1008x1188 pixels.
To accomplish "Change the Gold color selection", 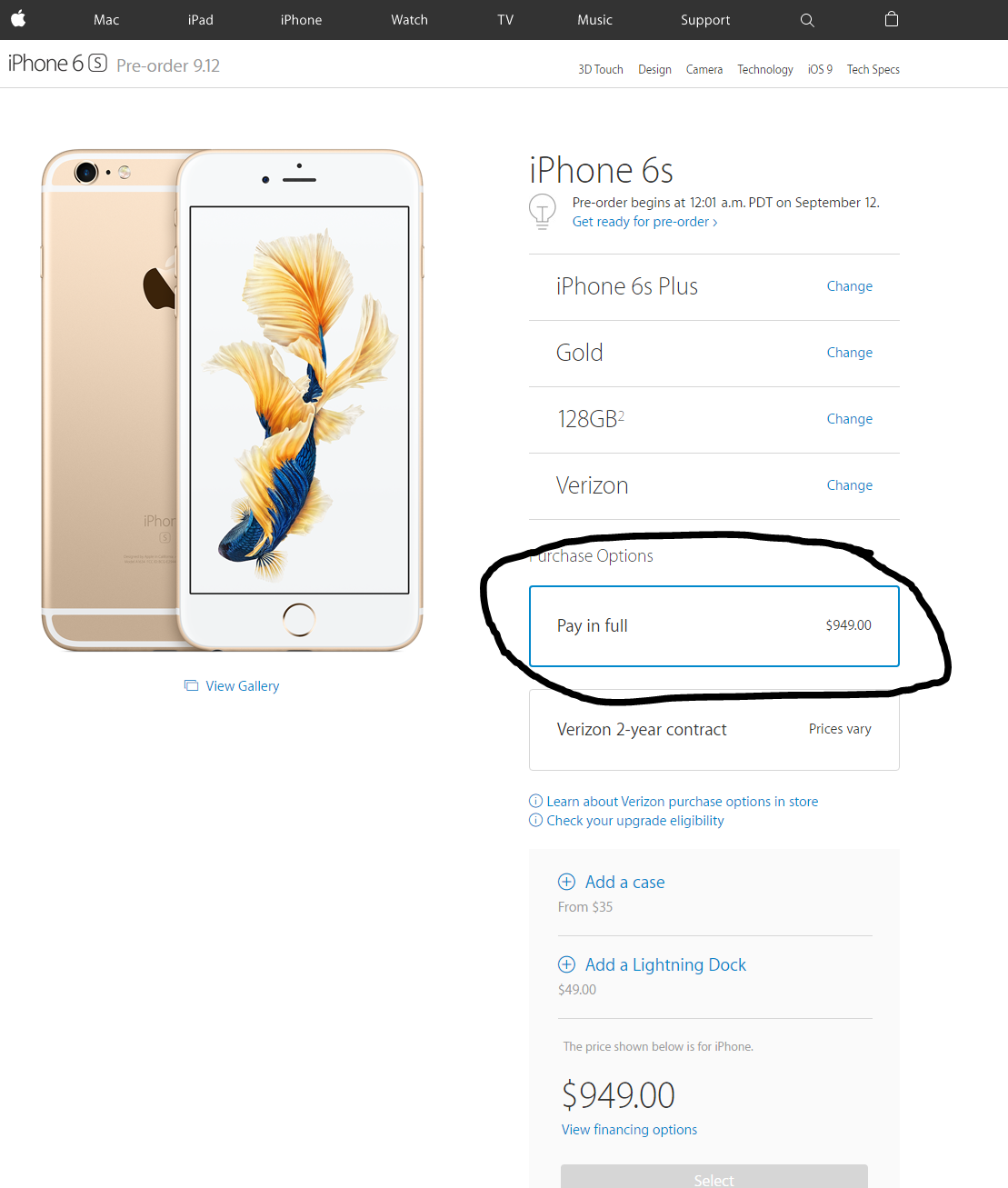I will [849, 353].
